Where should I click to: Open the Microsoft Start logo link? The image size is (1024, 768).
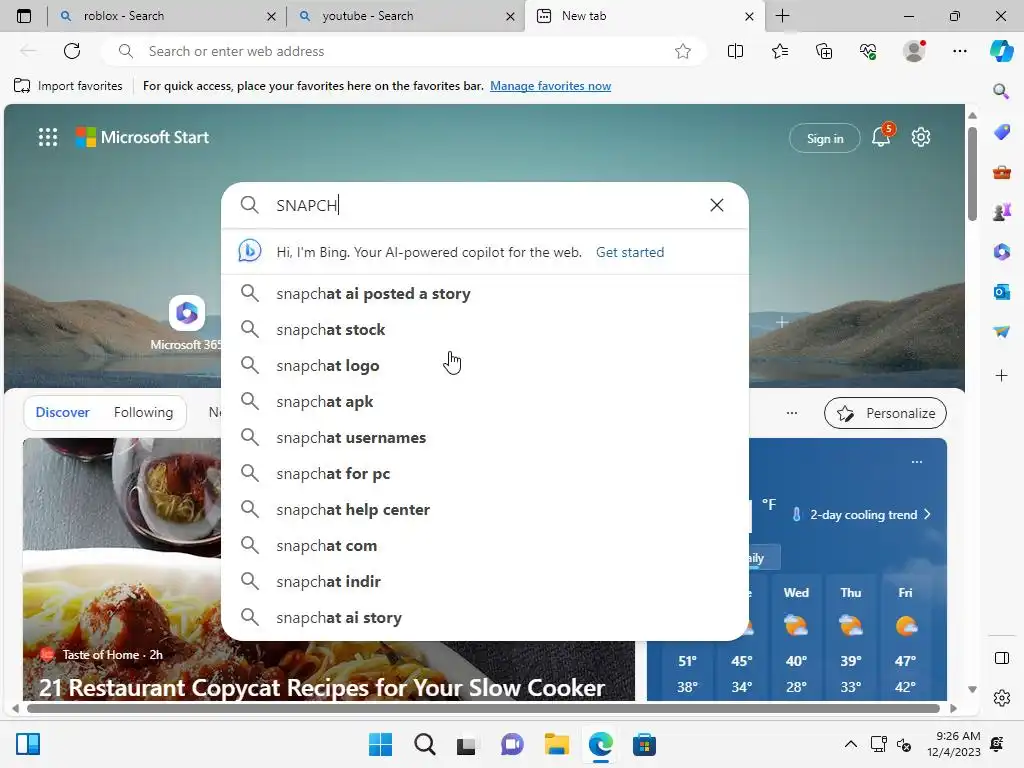[142, 137]
